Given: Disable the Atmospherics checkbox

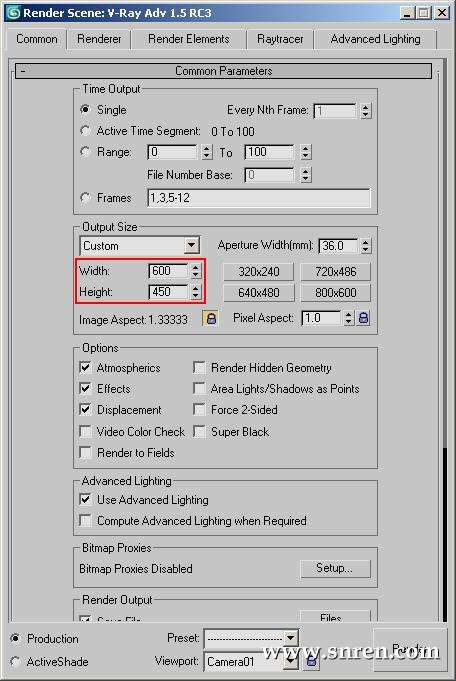Looking at the screenshot, I should click(x=86, y=368).
